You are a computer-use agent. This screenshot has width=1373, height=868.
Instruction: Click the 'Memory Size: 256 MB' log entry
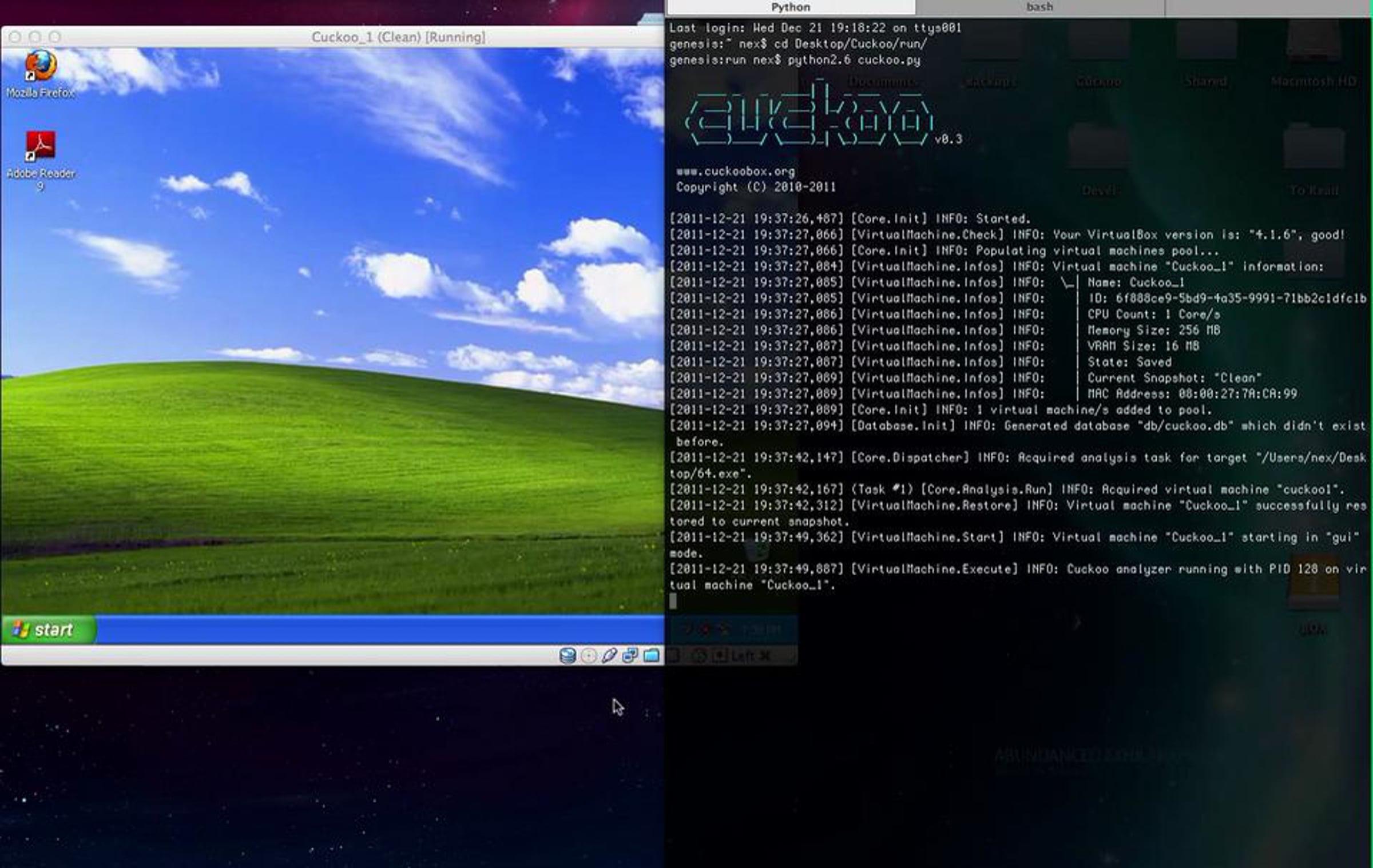(x=945, y=330)
